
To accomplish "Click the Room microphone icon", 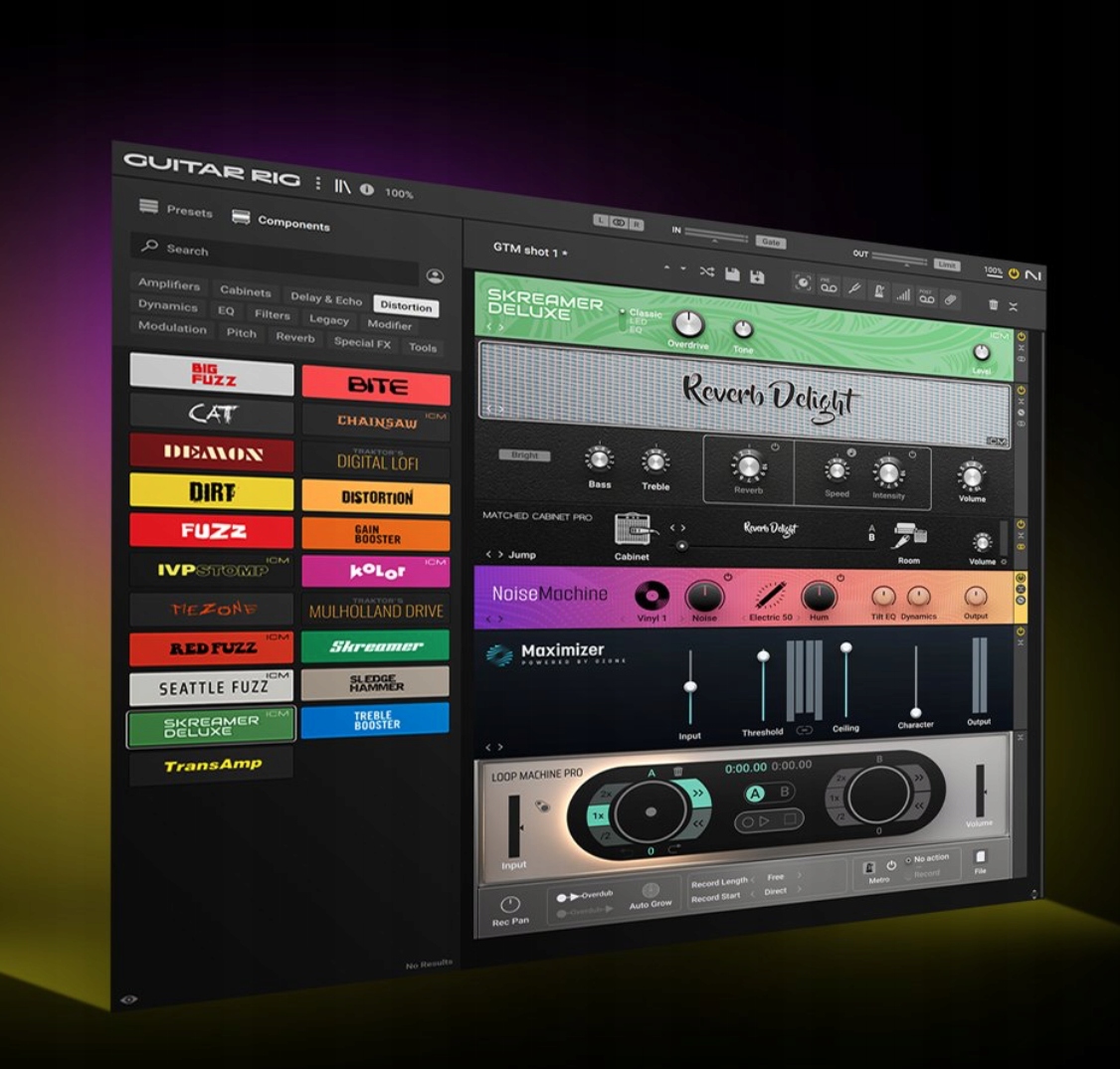I will tap(909, 536).
